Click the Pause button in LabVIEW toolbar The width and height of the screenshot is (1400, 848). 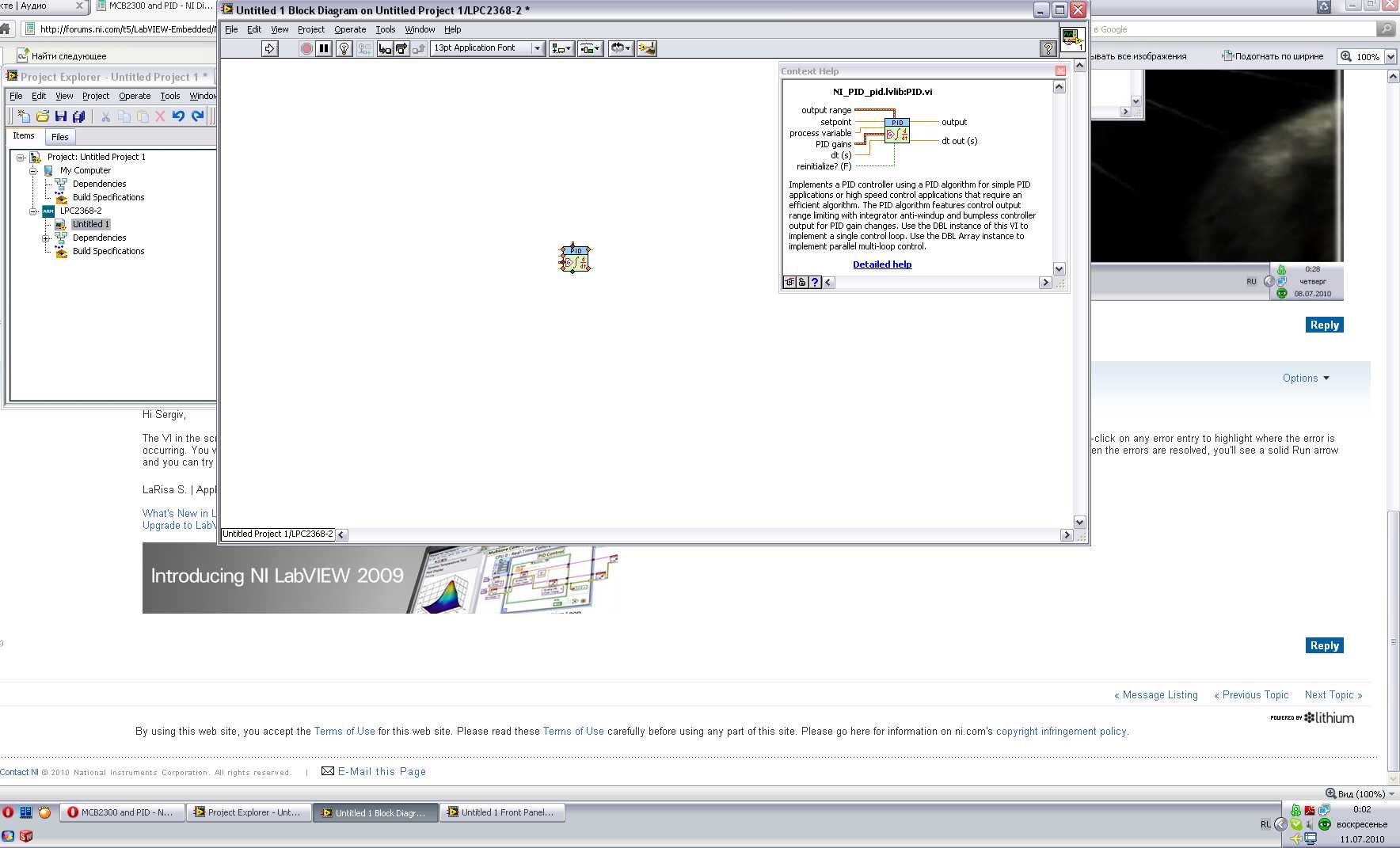coord(324,48)
